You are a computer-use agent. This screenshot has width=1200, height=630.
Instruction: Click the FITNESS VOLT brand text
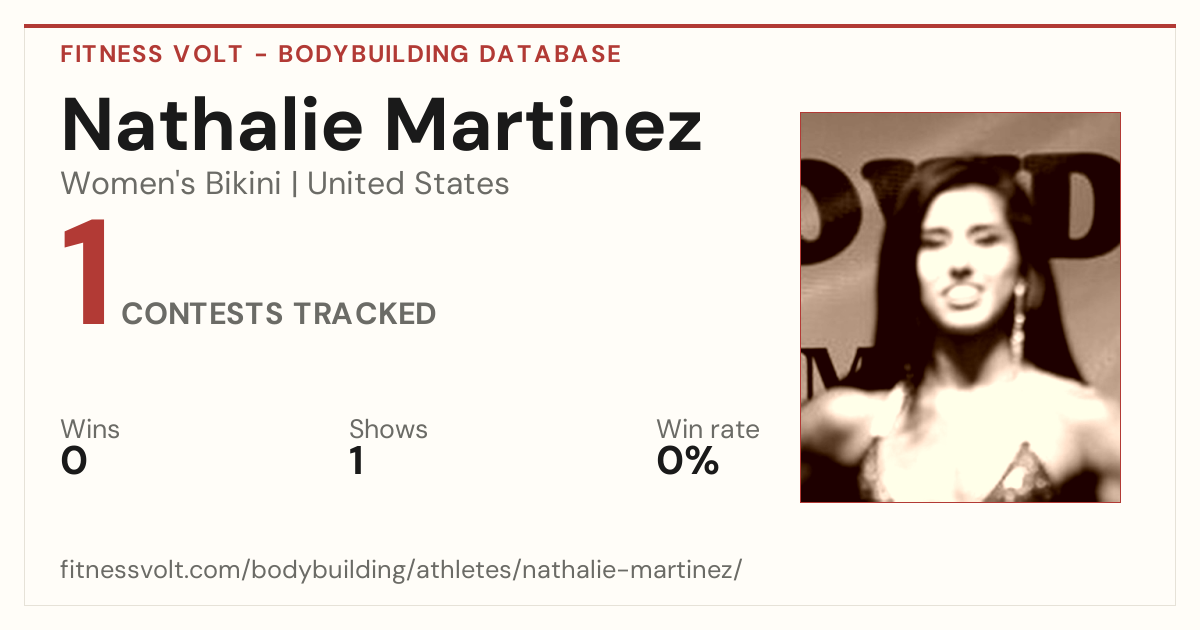tap(152, 54)
